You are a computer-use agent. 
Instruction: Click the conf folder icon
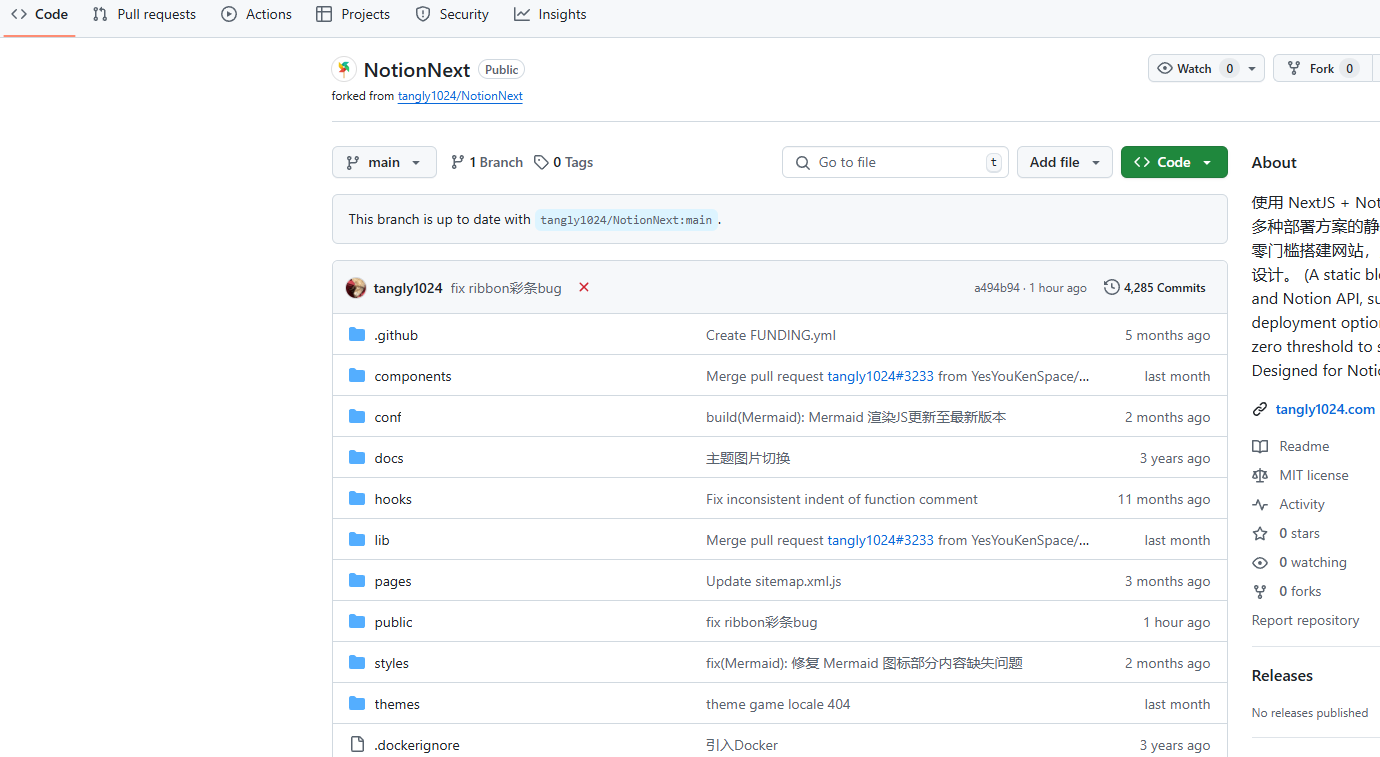(x=357, y=417)
